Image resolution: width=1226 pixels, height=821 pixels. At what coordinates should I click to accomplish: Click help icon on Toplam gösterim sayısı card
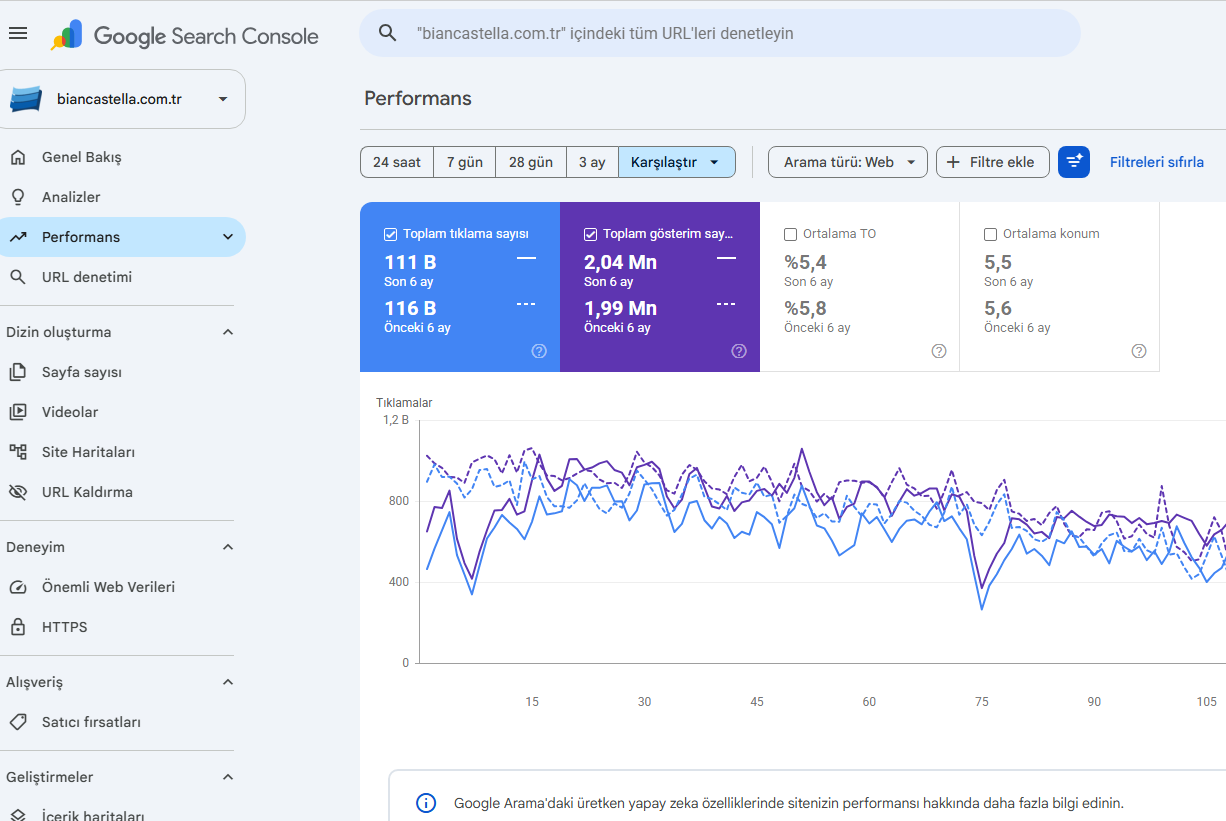739,351
